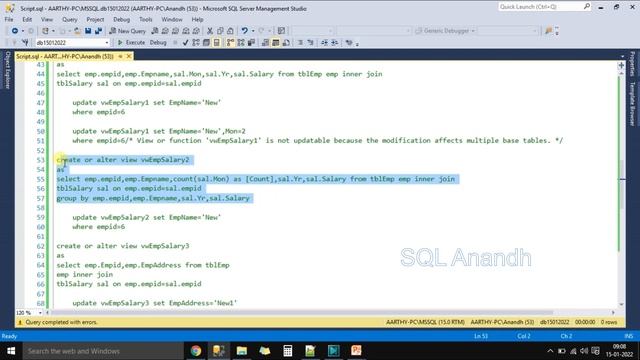Open the Windows Start menu
Screen dimensions: 640x360
(x=11, y=351)
